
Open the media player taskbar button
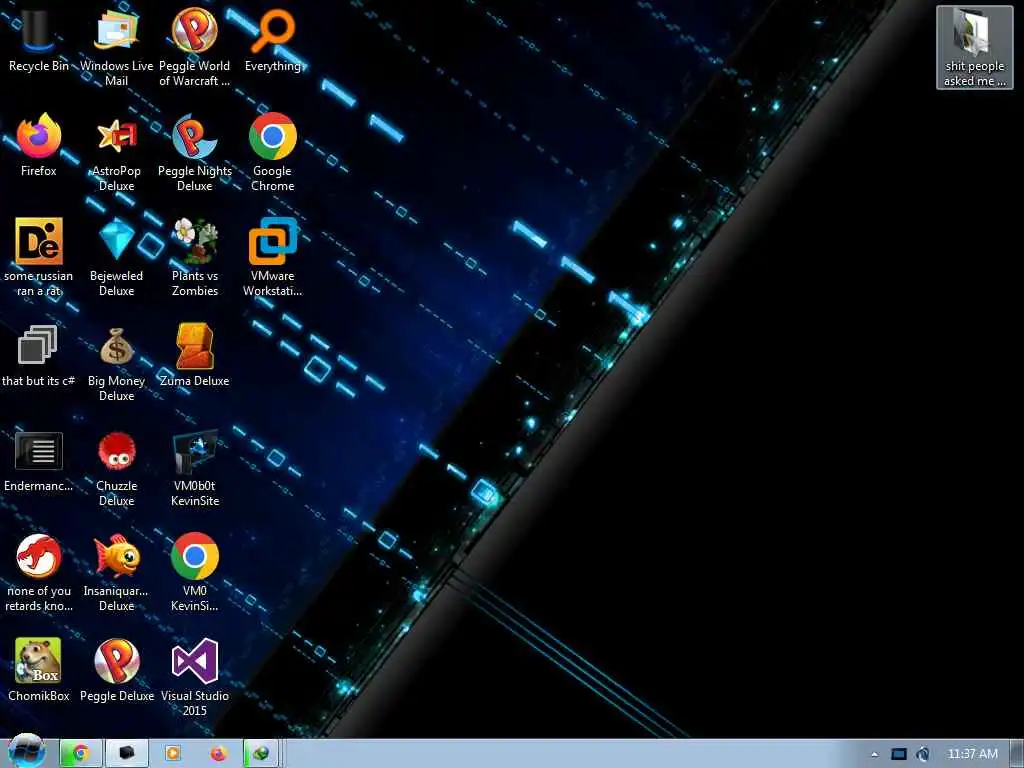pos(172,754)
